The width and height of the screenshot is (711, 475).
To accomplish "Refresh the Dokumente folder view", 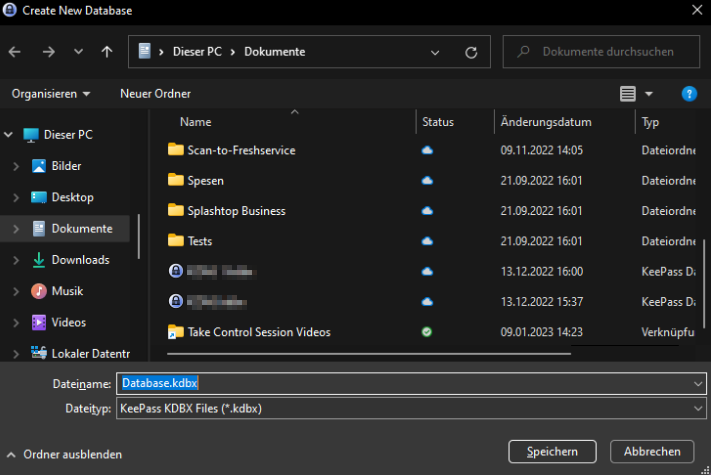I will point(470,51).
